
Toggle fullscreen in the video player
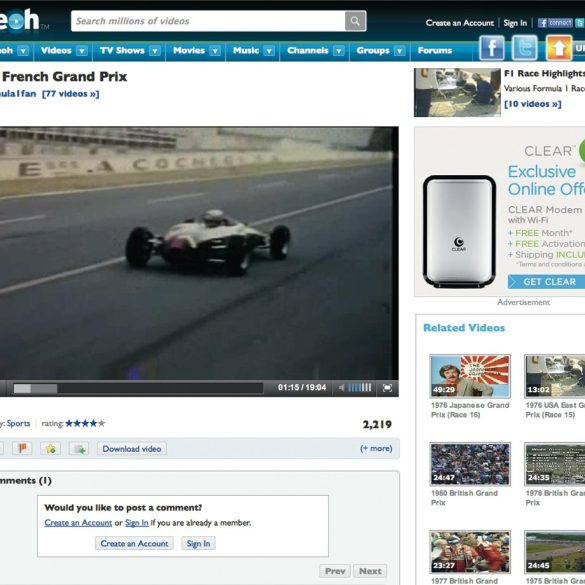pyautogui.click(x=387, y=388)
